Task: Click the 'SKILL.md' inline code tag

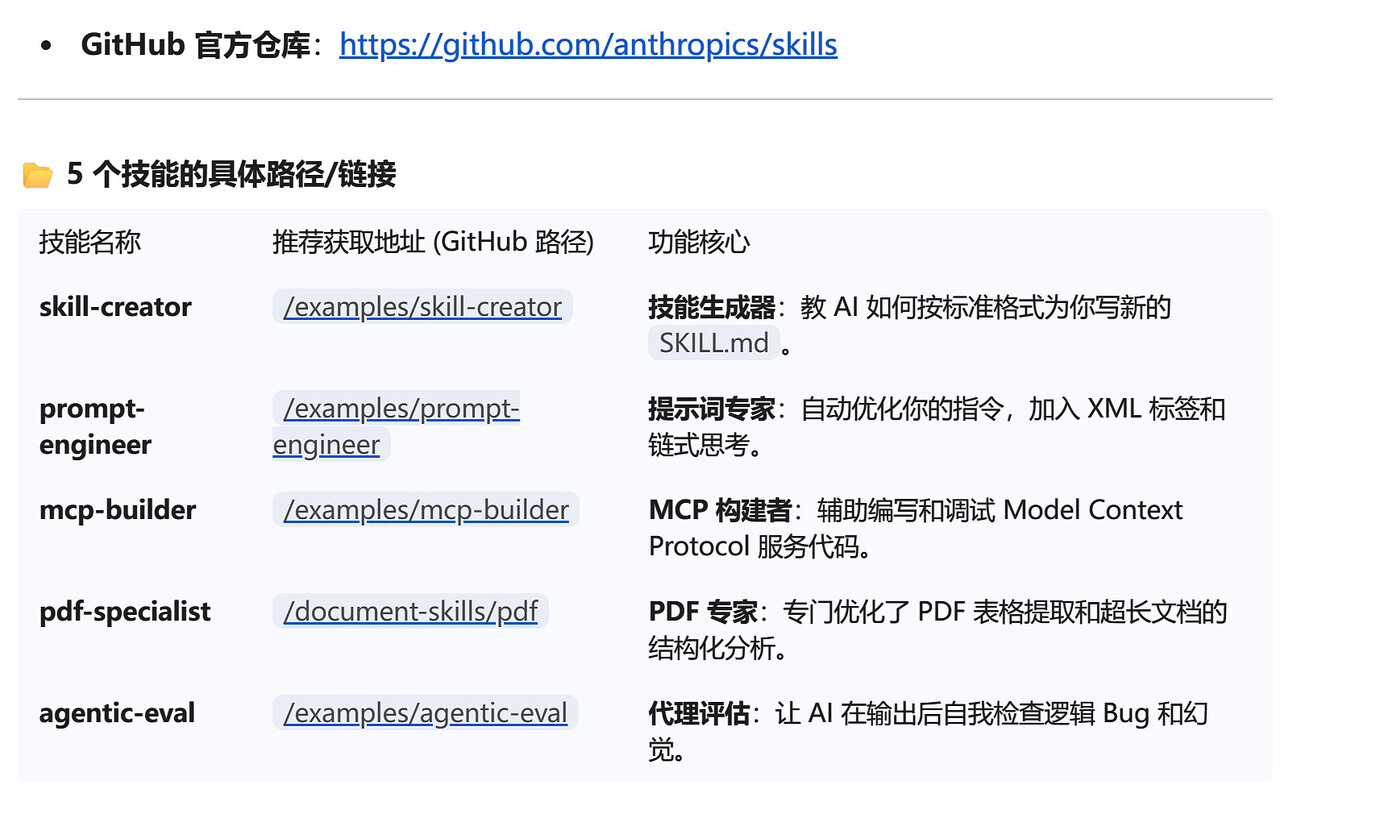Action: pyautogui.click(x=714, y=343)
